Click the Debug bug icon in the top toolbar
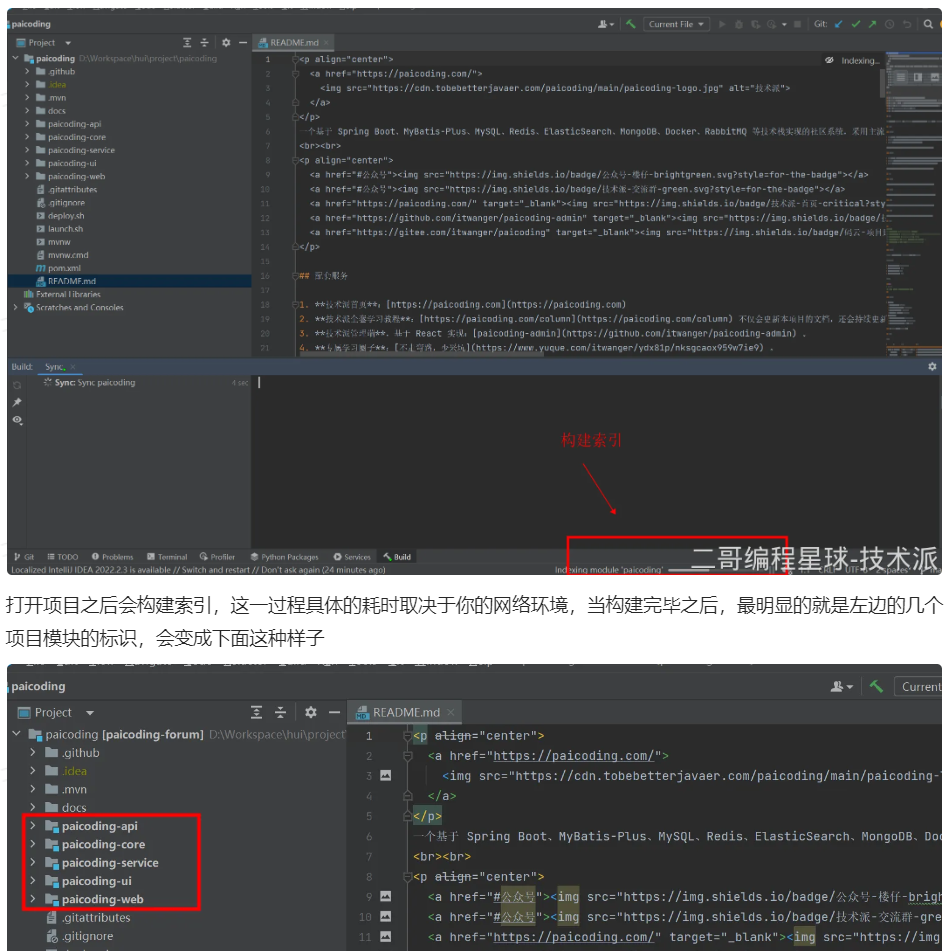This screenshot has width=950, height=951. (739, 24)
